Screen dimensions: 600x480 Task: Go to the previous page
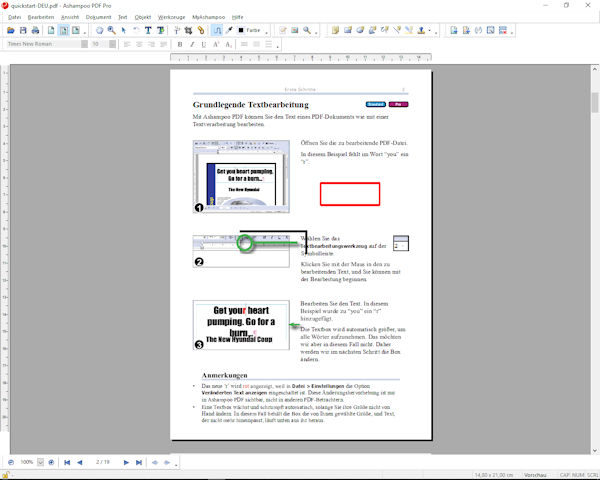click(x=80, y=462)
